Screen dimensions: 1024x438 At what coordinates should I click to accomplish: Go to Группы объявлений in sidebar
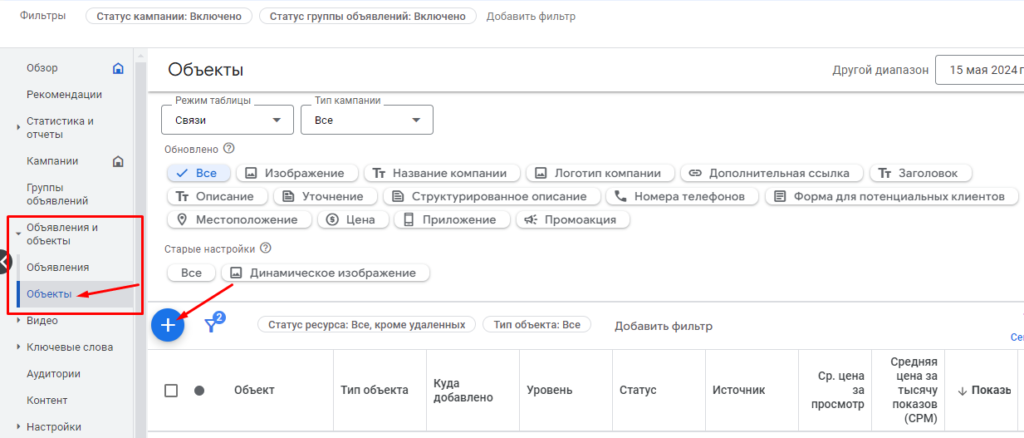[57, 195]
